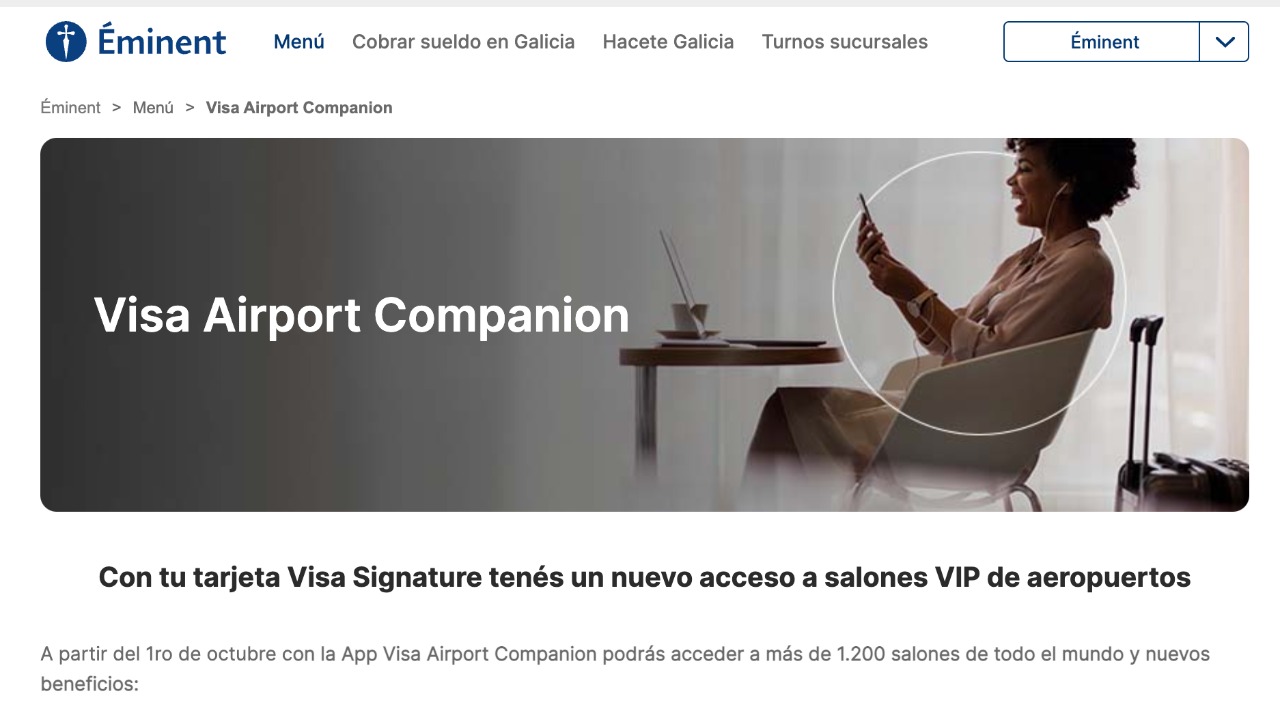Click the Visa Airport Companion banner title
The height and width of the screenshot is (726, 1280).
tap(362, 315)
